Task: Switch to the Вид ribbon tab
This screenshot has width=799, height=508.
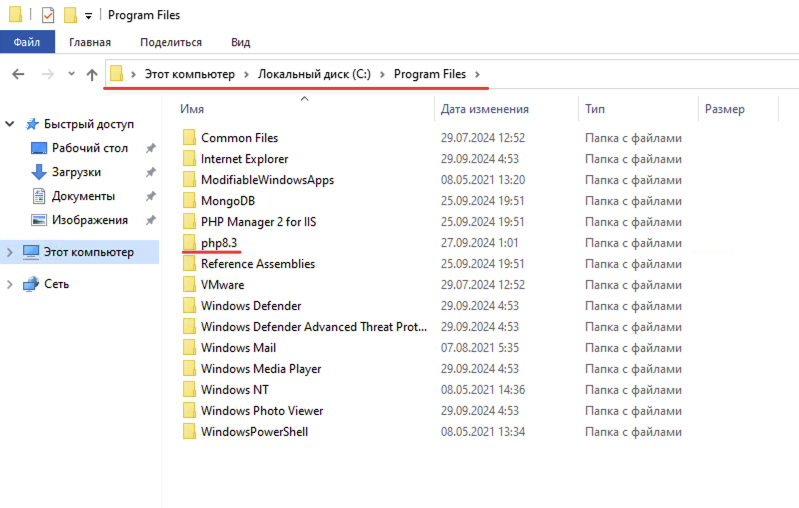Action: pyautogui.click(x=241, y=42)
